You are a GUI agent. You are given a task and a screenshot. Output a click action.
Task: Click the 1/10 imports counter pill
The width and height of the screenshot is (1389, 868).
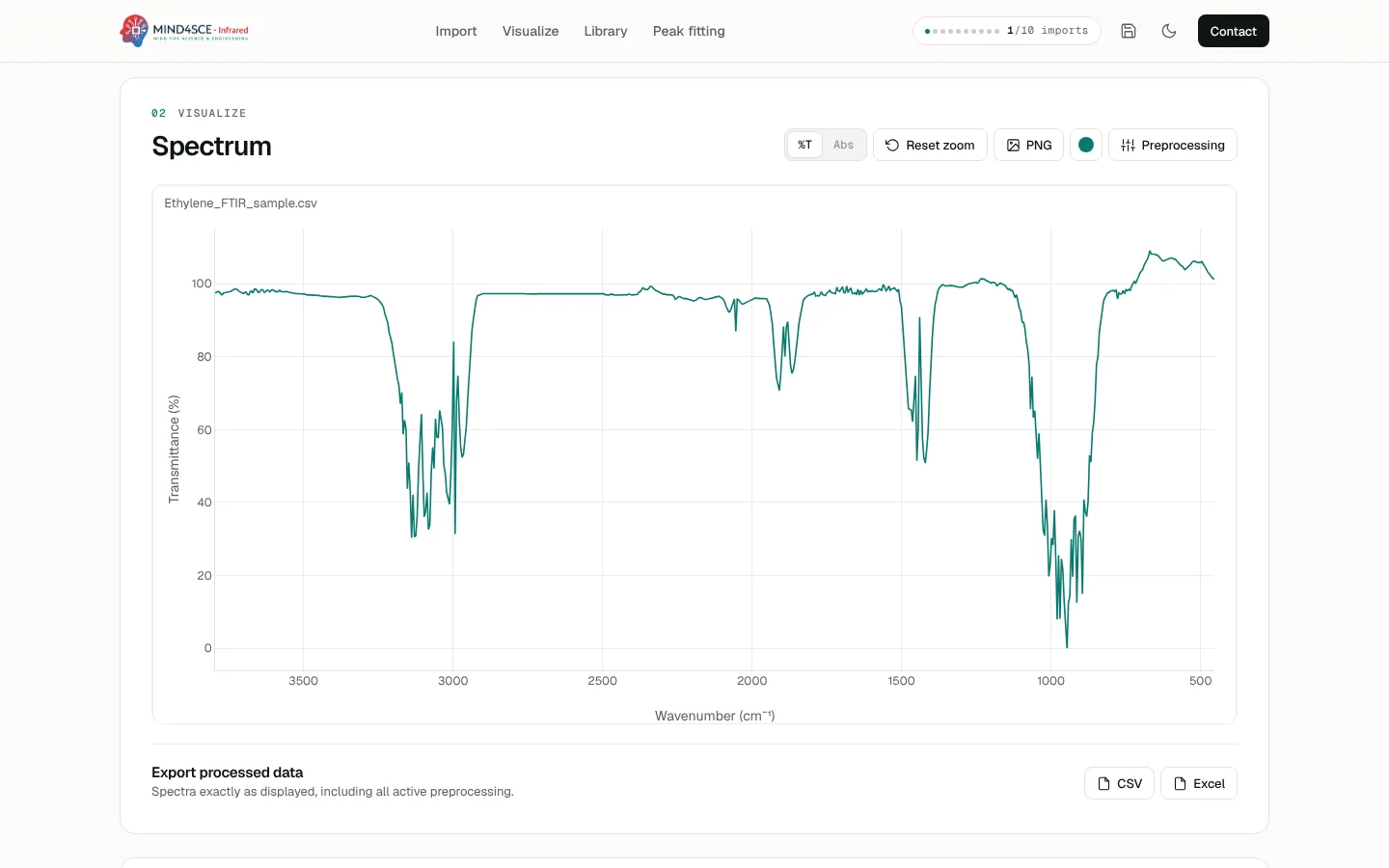coord(1007,31)
